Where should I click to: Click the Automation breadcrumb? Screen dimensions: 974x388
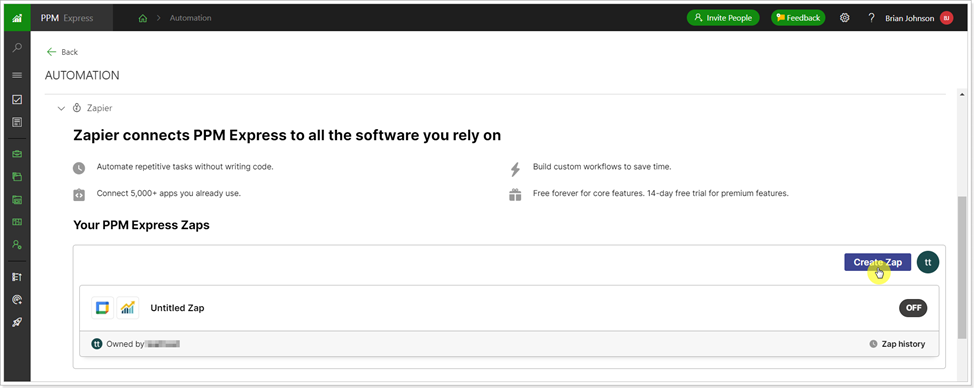pyautogui.click(x=191, y=18)
